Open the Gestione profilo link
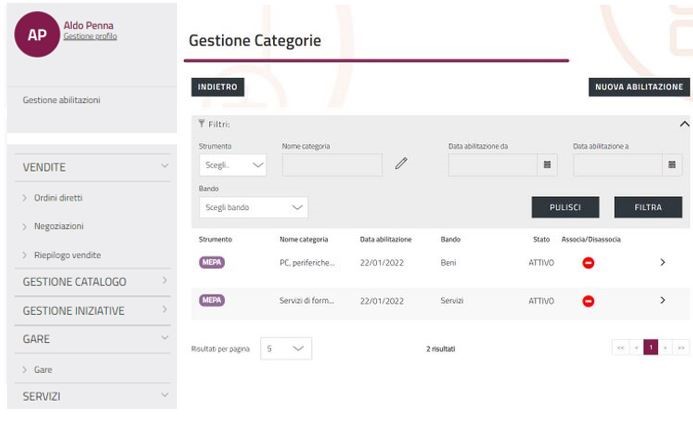 tap(90, 36)
